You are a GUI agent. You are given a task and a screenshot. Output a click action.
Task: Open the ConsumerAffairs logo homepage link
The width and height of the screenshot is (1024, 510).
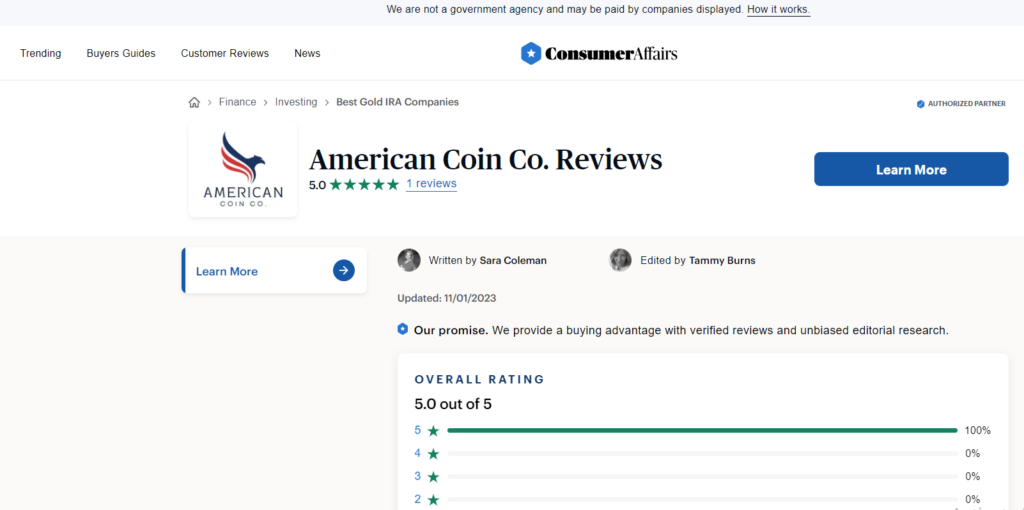(x=599, y=54)
